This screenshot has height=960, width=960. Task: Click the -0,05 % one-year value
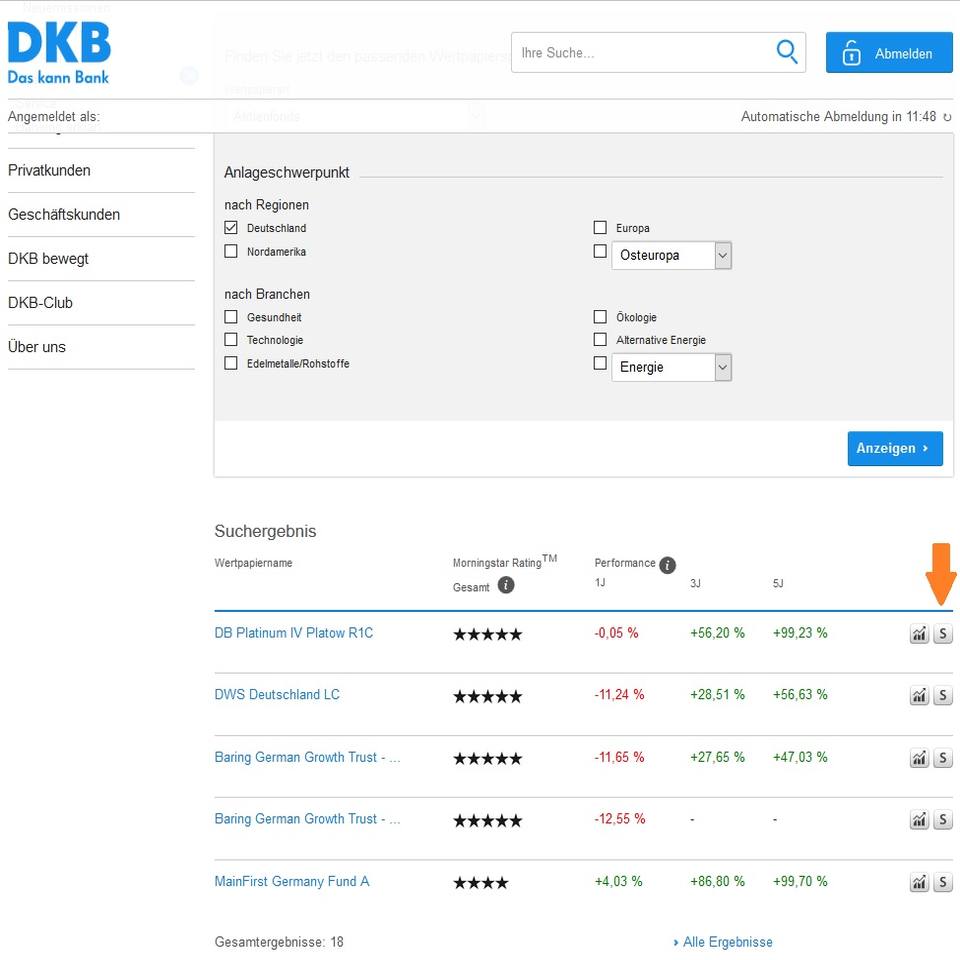tap(616, 633)
